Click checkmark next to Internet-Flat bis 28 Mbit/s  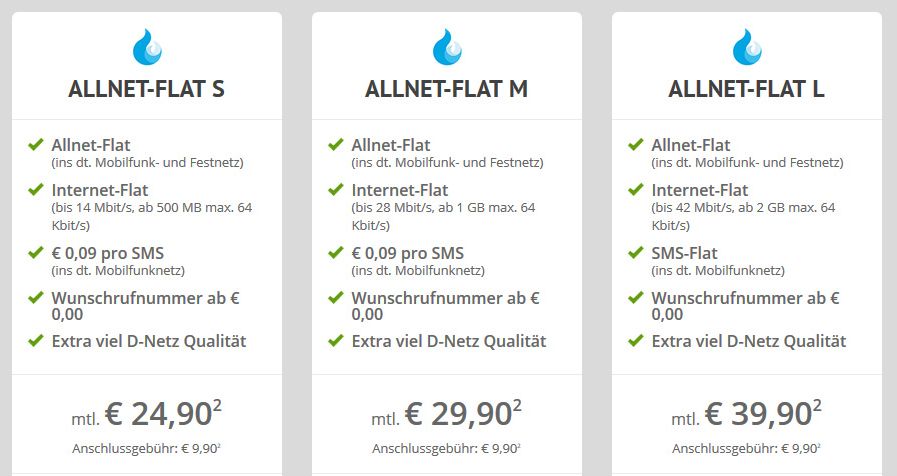[335, 189]
